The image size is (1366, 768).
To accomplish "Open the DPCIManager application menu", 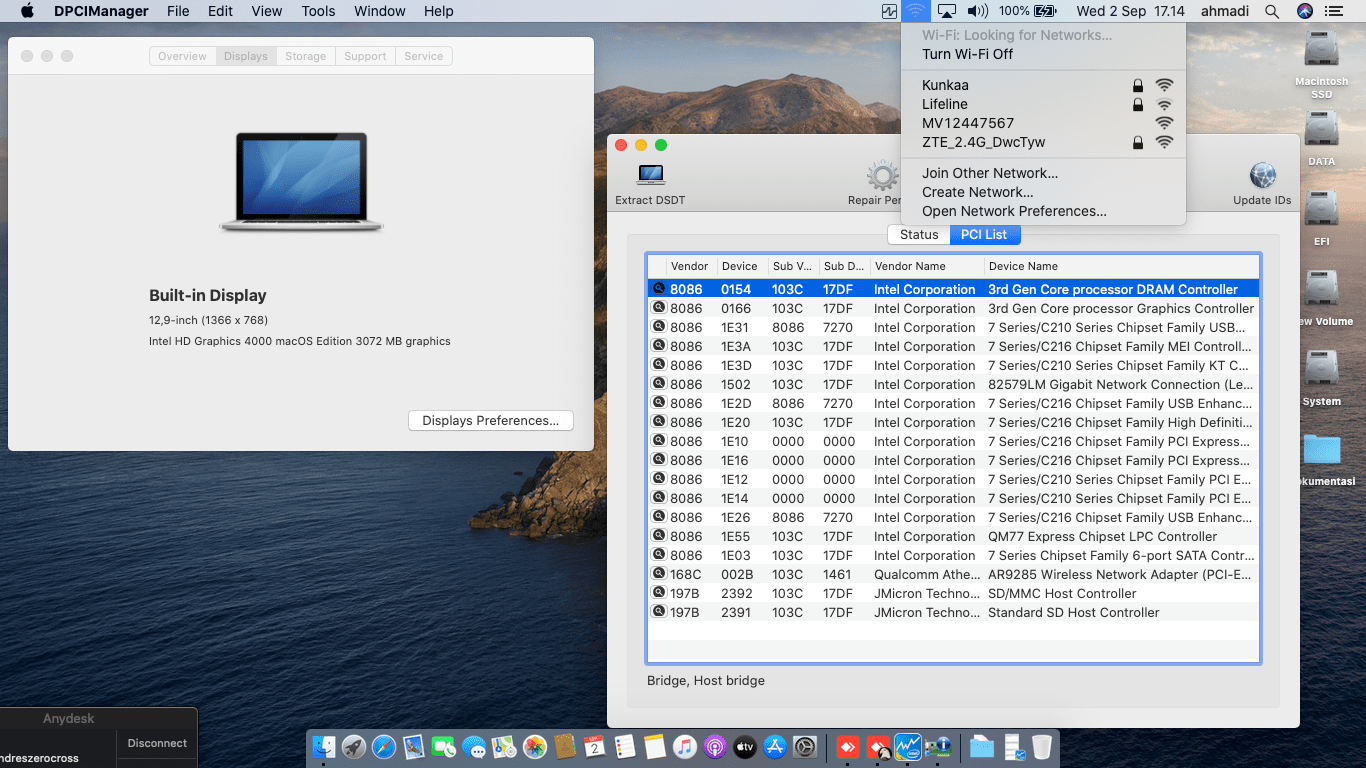I will tap(101, 11).
